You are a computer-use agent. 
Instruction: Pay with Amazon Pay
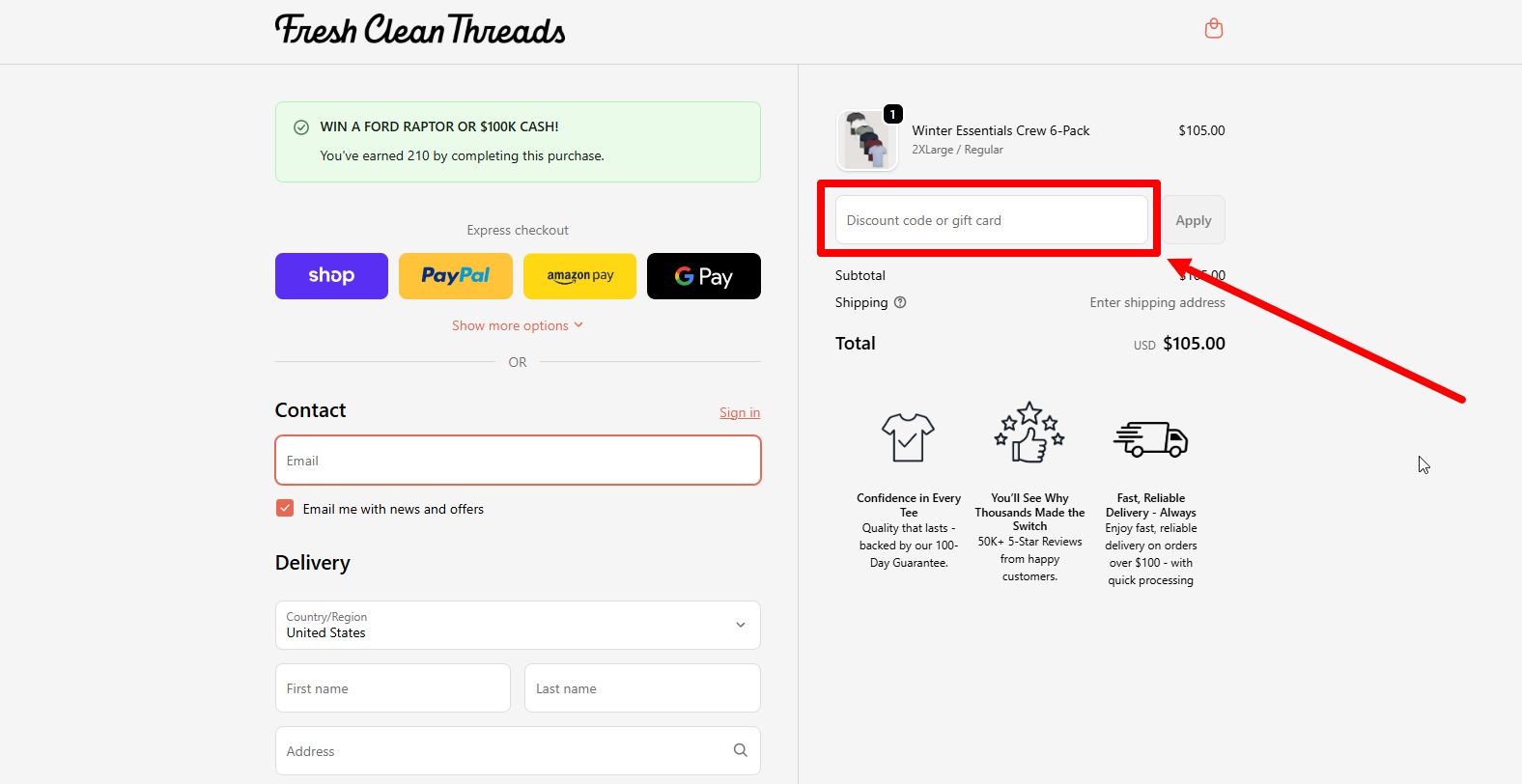point(579,276)
